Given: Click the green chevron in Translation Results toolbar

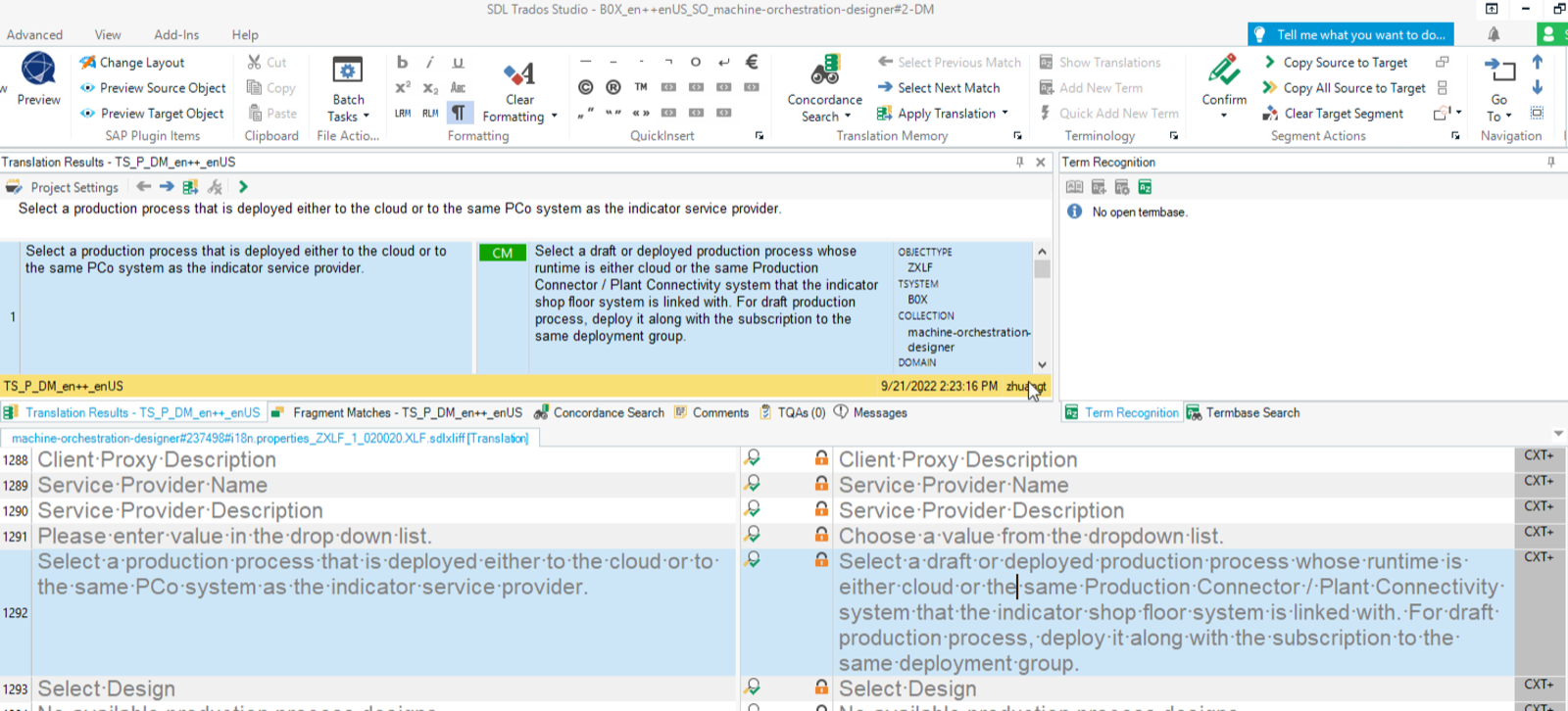Looking at the screenshot, I should click(243, 186).
